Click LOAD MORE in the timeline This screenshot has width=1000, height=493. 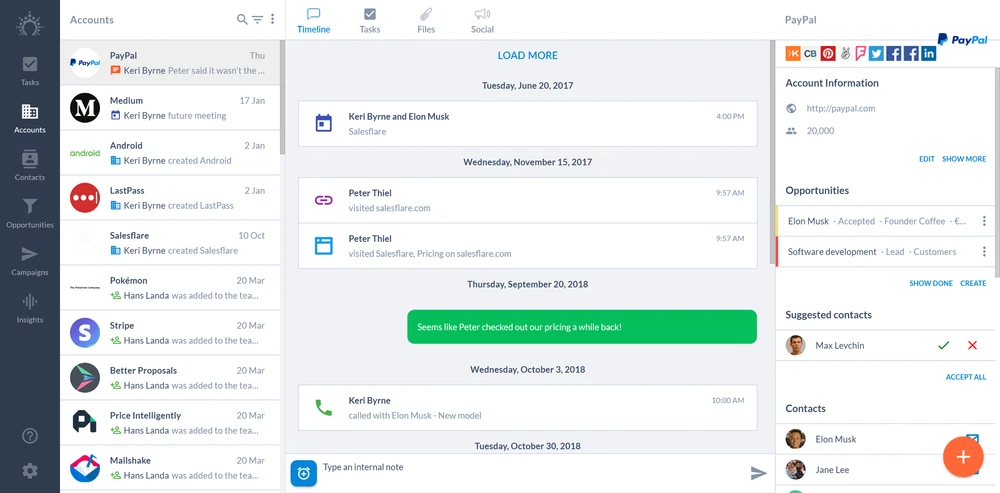pos(527,55)
